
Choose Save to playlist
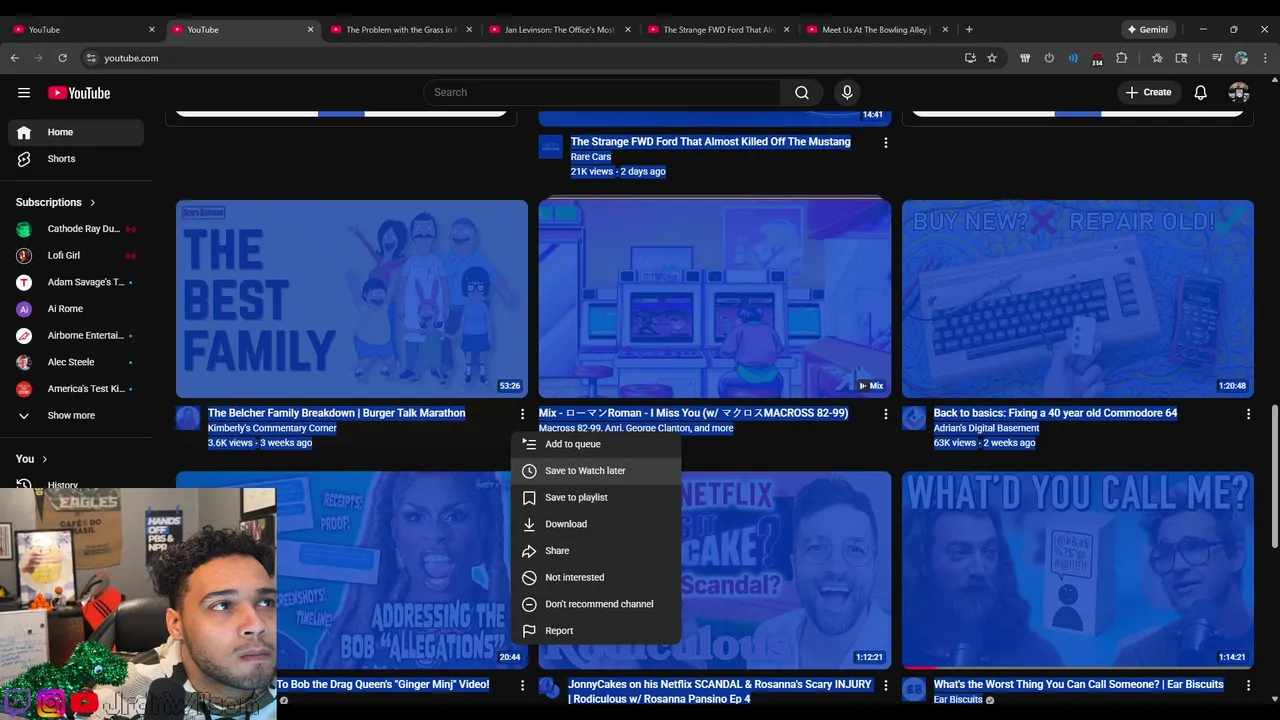596,497
